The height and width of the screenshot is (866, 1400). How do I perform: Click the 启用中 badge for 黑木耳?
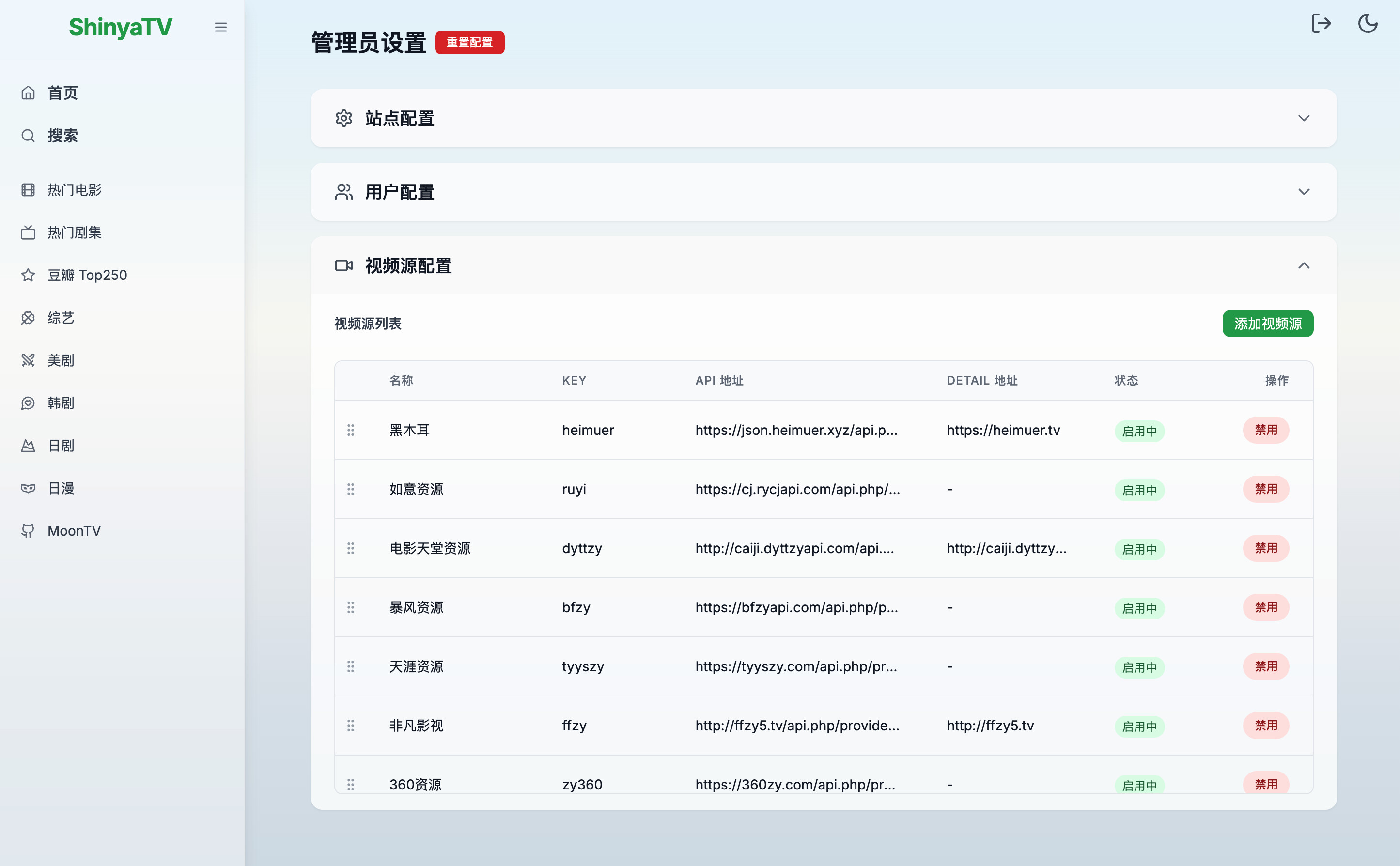(1139, 431)
